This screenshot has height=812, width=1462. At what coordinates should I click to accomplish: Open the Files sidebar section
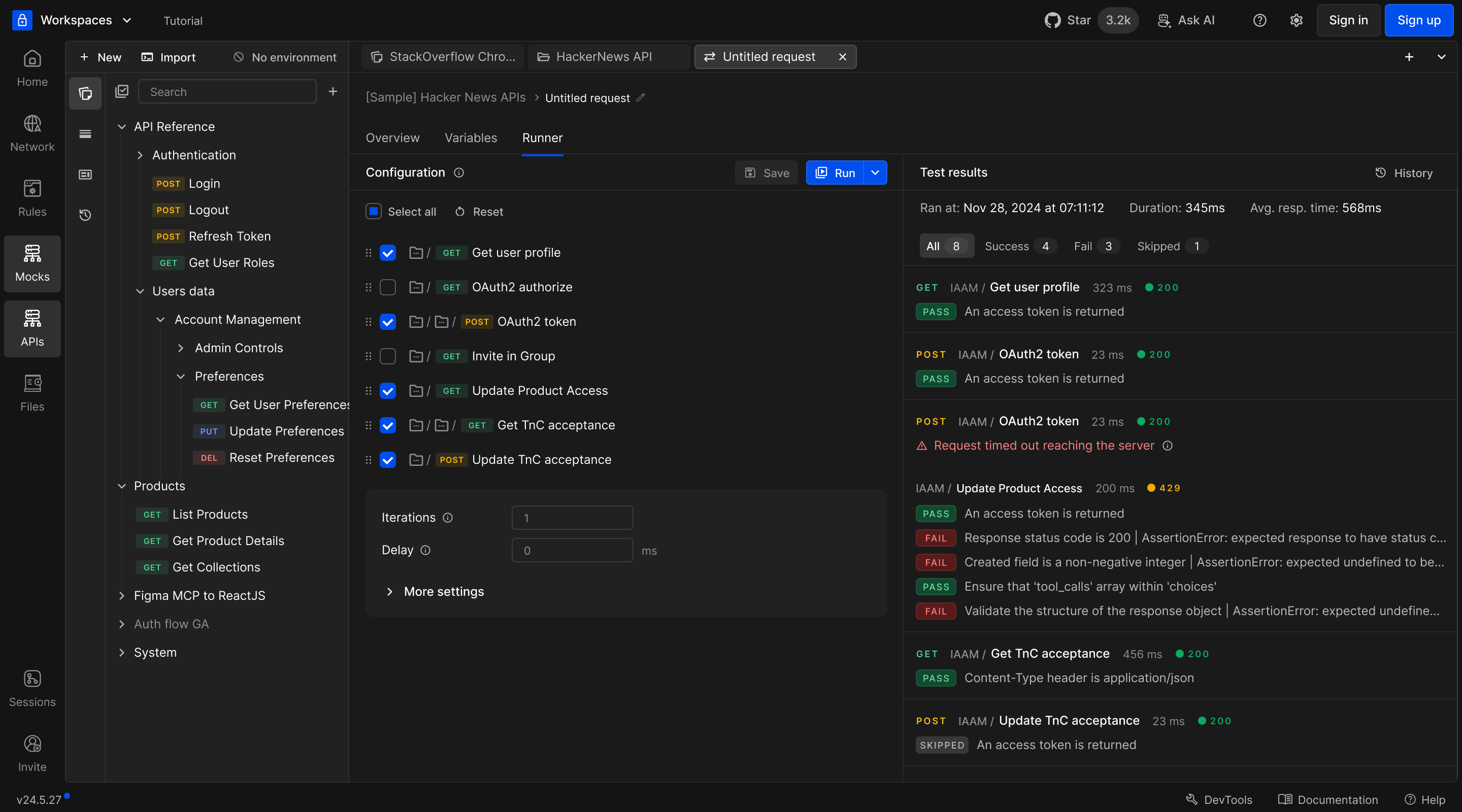(x=32, y=394)
